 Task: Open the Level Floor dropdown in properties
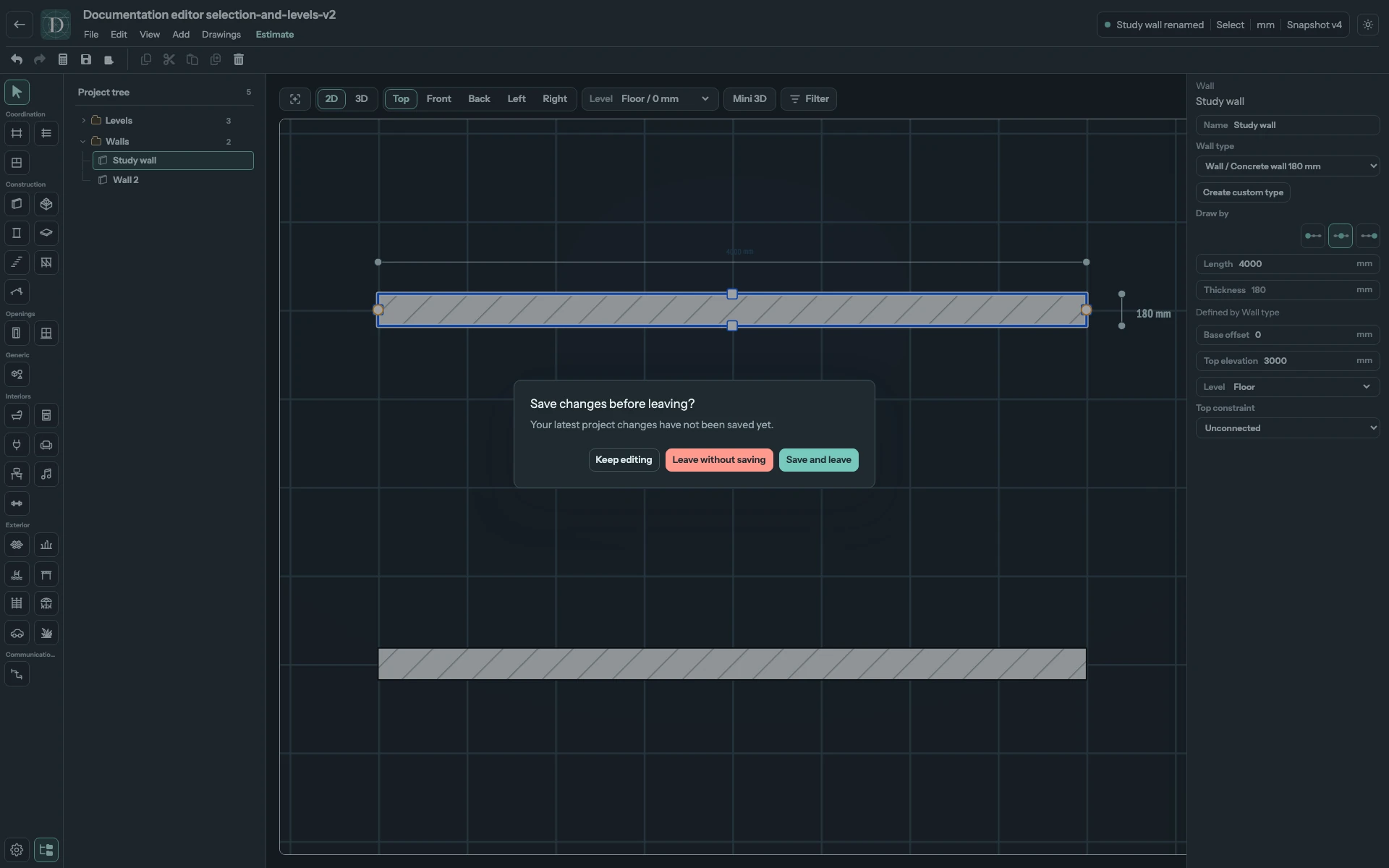[1288, 387]
